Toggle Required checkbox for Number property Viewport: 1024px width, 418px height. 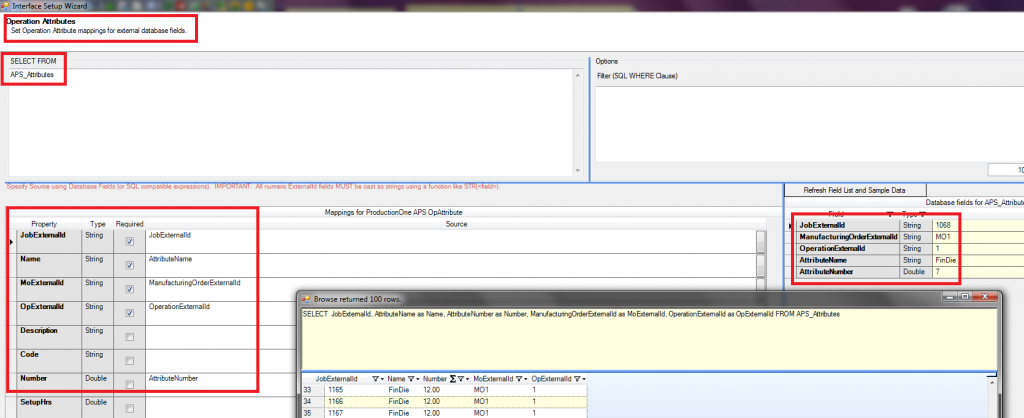point(130,385)
